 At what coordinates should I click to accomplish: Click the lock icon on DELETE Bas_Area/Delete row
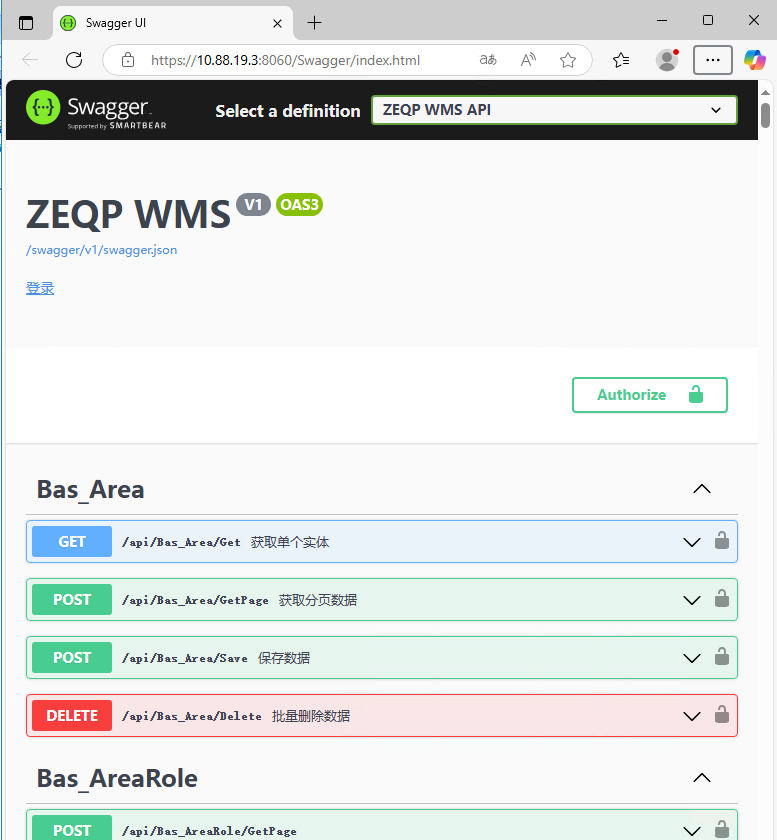click(721, 715)
